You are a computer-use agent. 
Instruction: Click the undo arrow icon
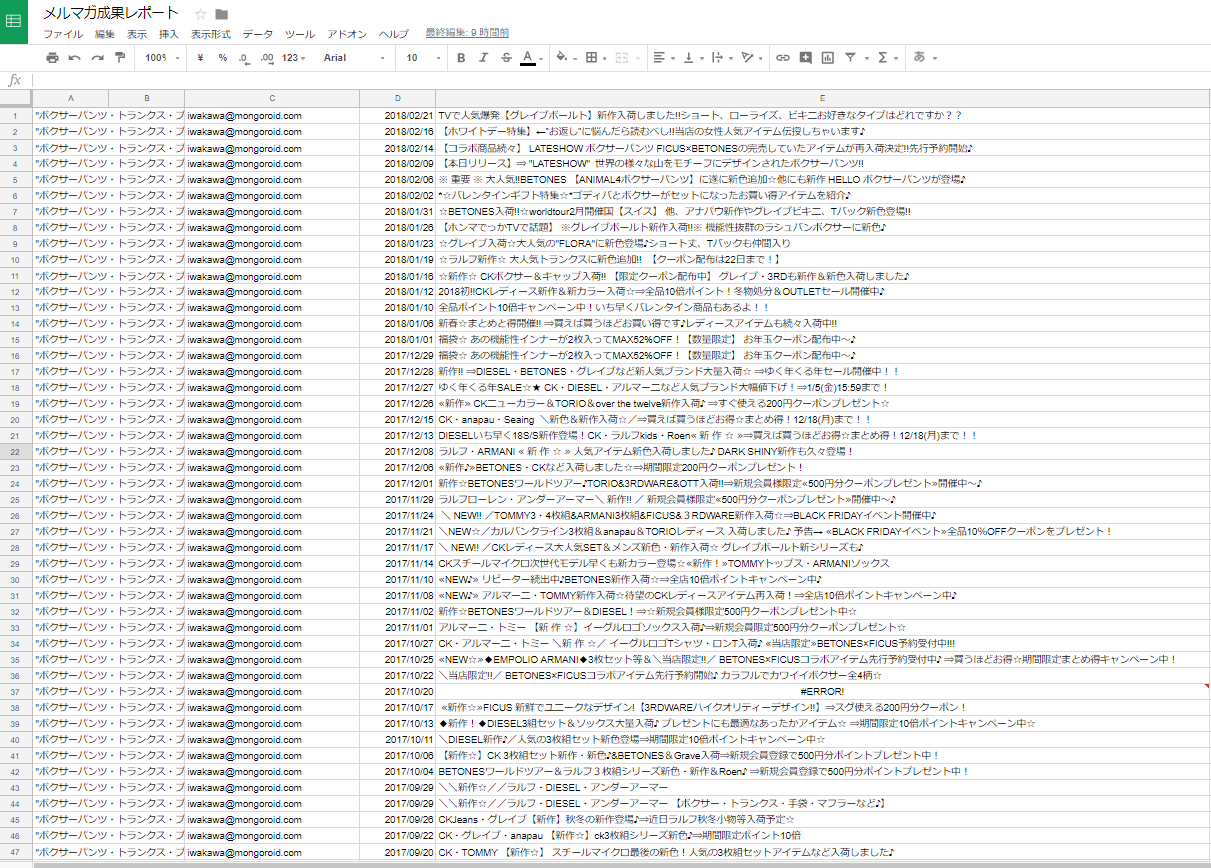pos(75,58)
